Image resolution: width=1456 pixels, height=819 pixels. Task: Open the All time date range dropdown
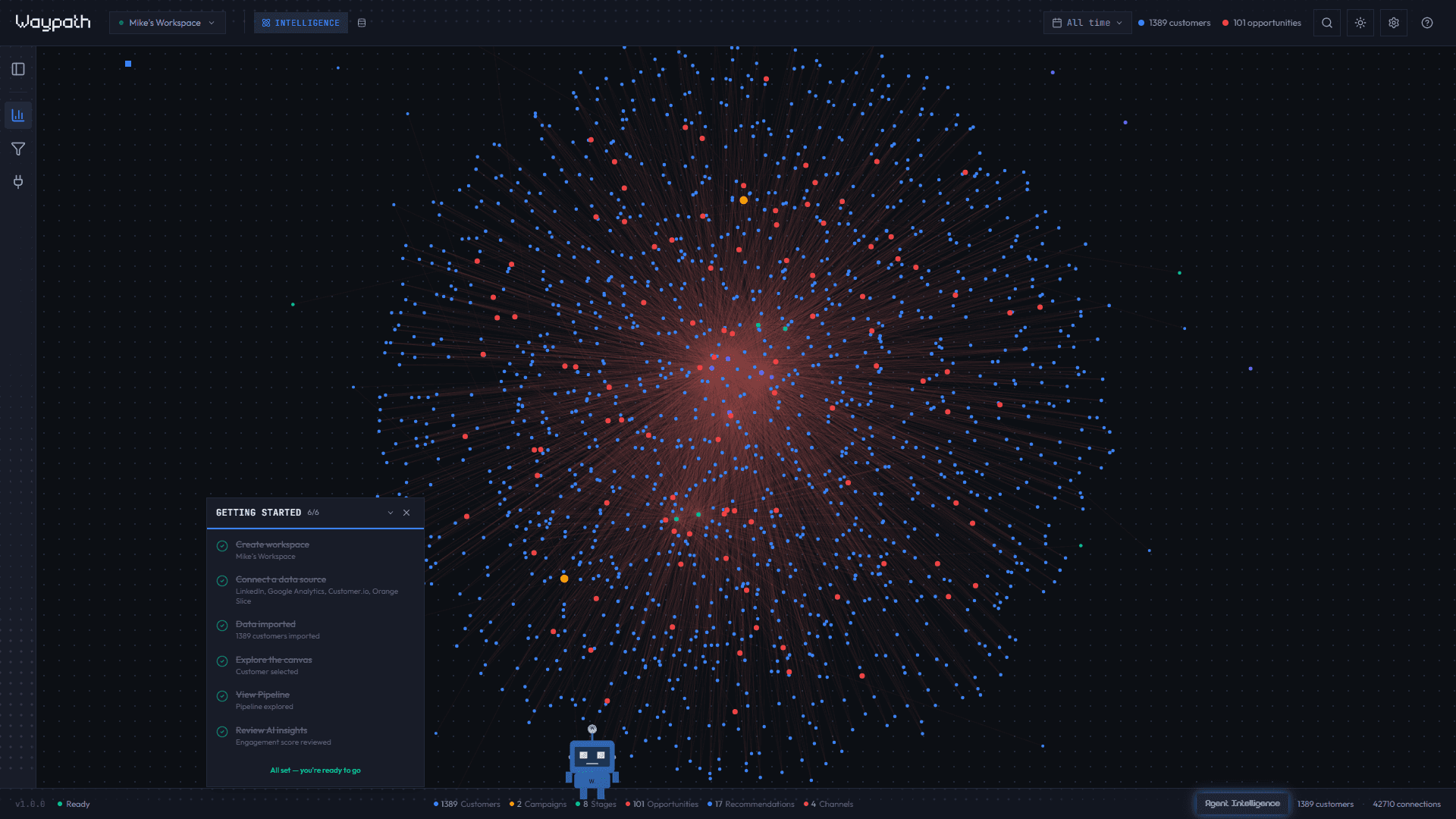click(1087, 23)
